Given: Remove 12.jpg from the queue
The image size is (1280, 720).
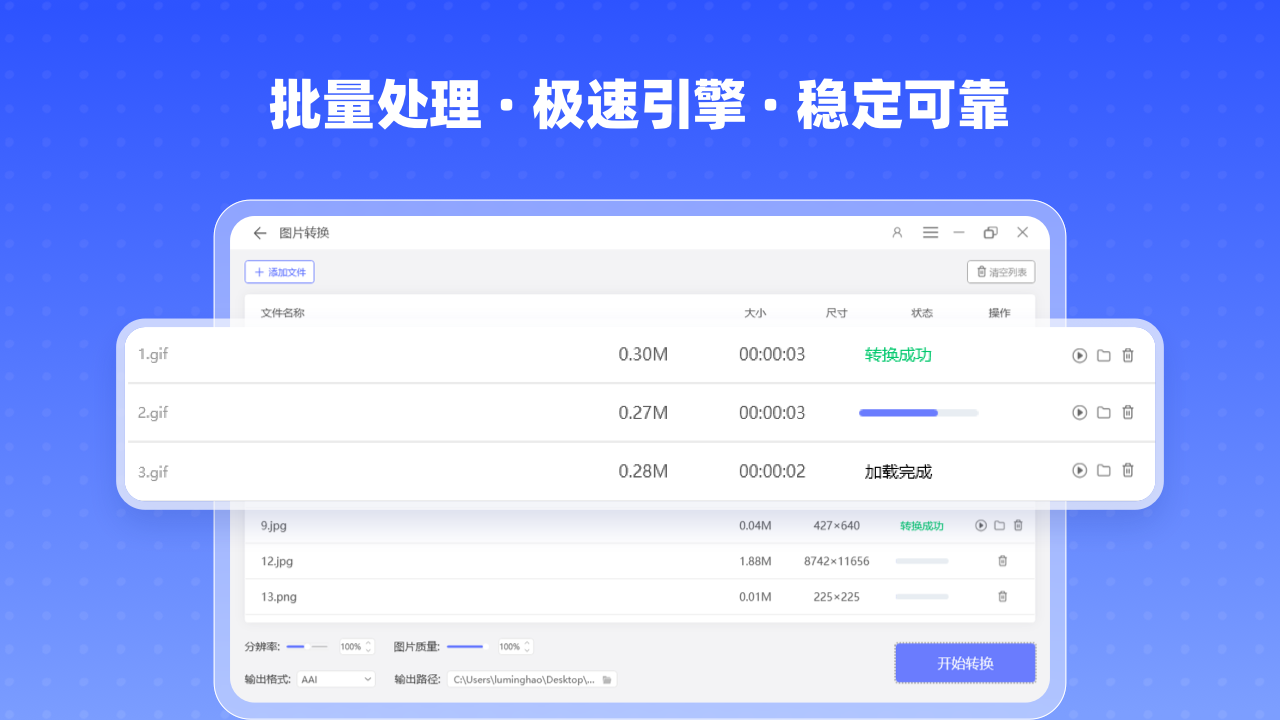Looking at the screenshot, I should click(1002, 561).
